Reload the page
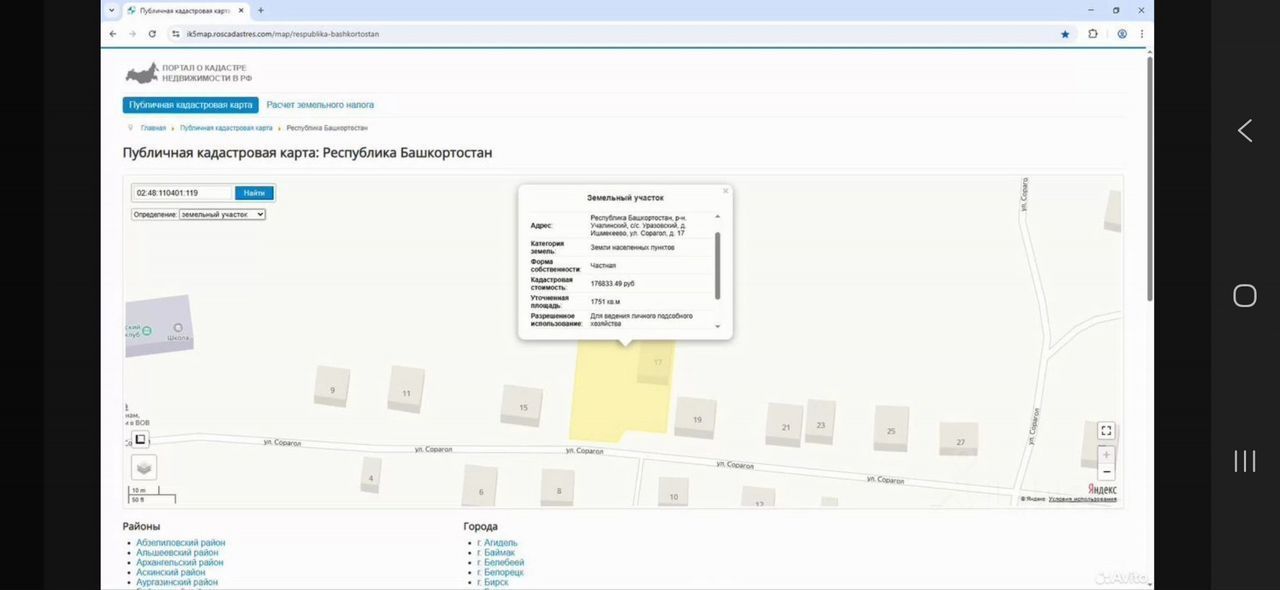This screenshot has width=1280, height=590. 152,34
